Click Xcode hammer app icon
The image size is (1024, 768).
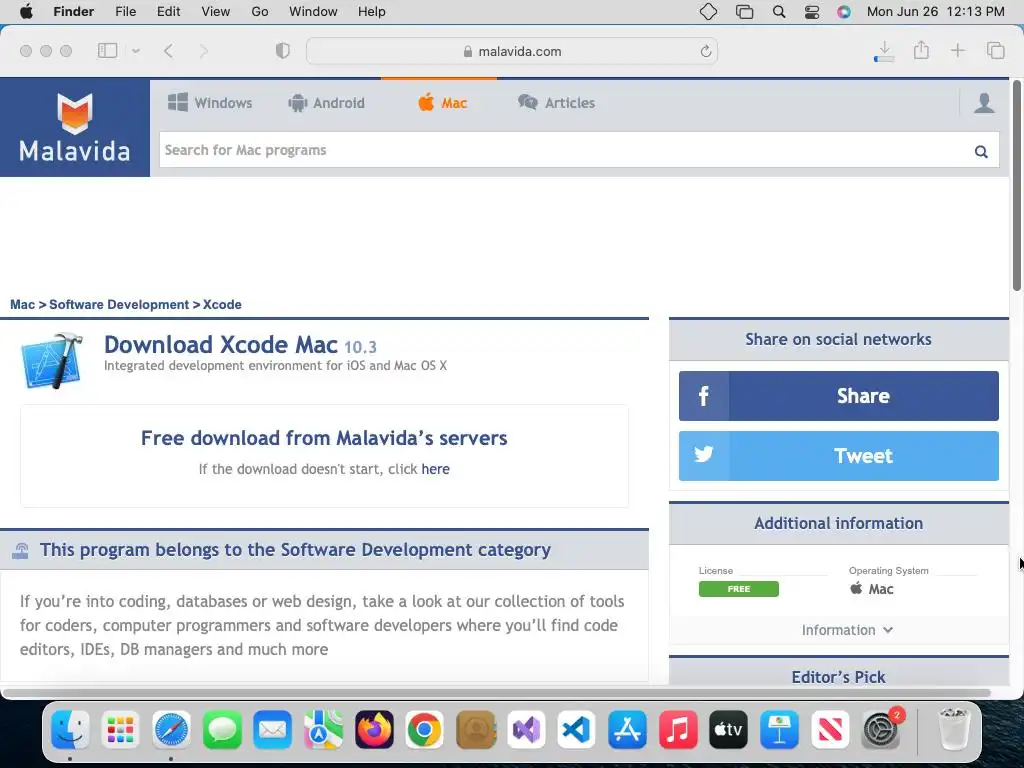tap(52, 360)
